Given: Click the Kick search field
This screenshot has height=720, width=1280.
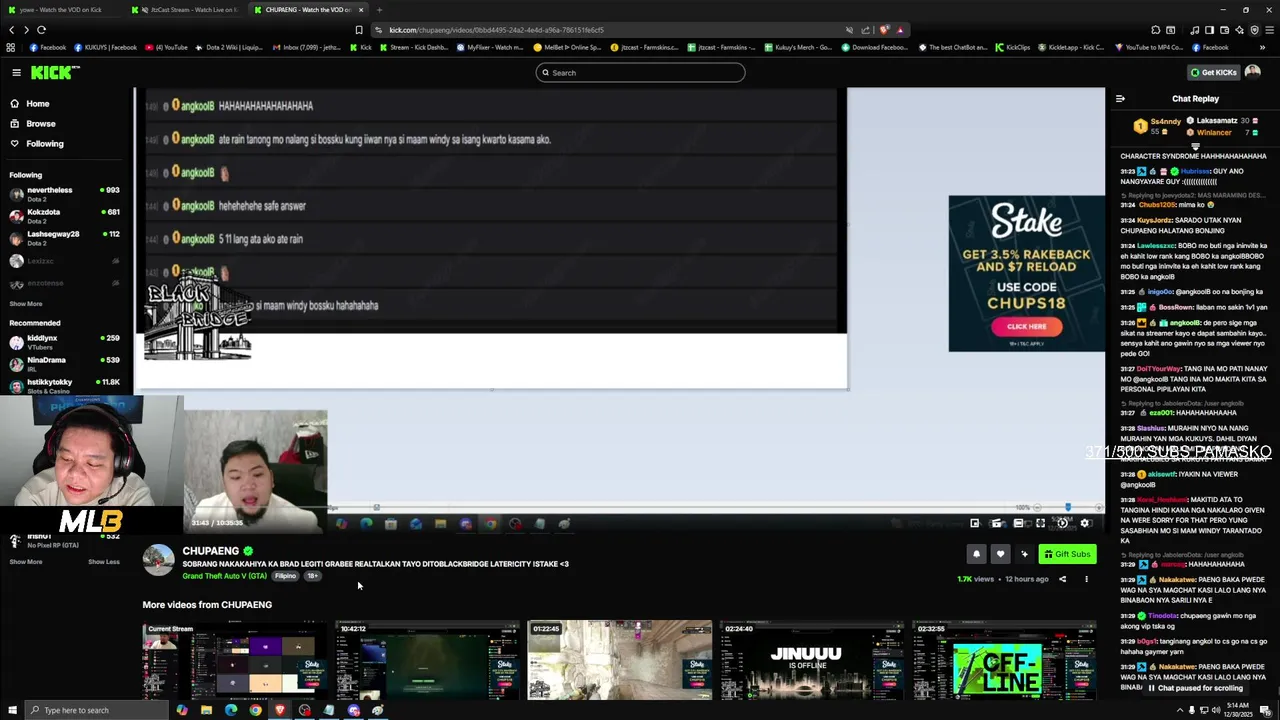Looking at the screenshot, I should coord(640,72).
